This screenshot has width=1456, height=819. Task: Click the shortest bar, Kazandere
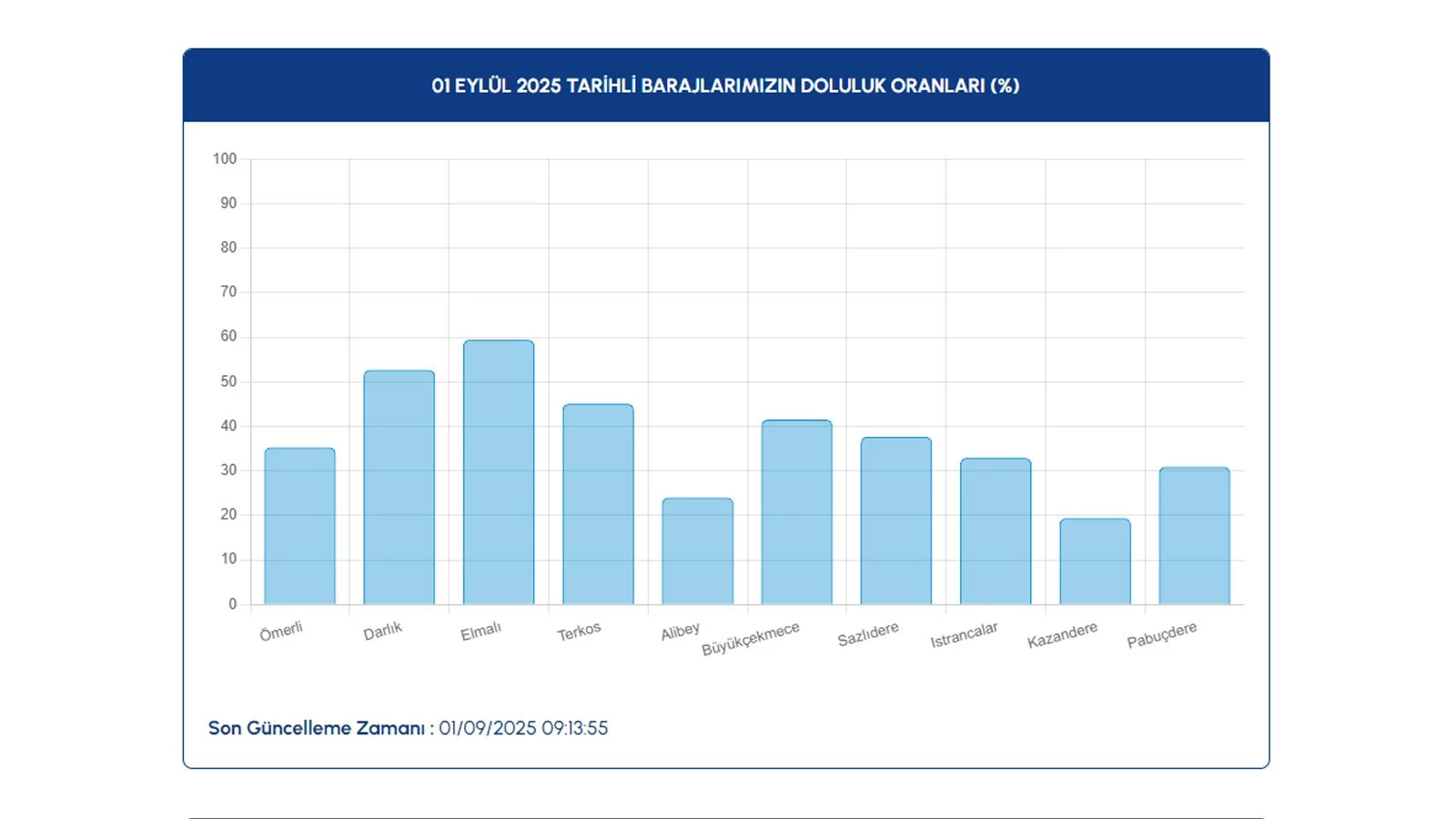tap(1095, 561)
